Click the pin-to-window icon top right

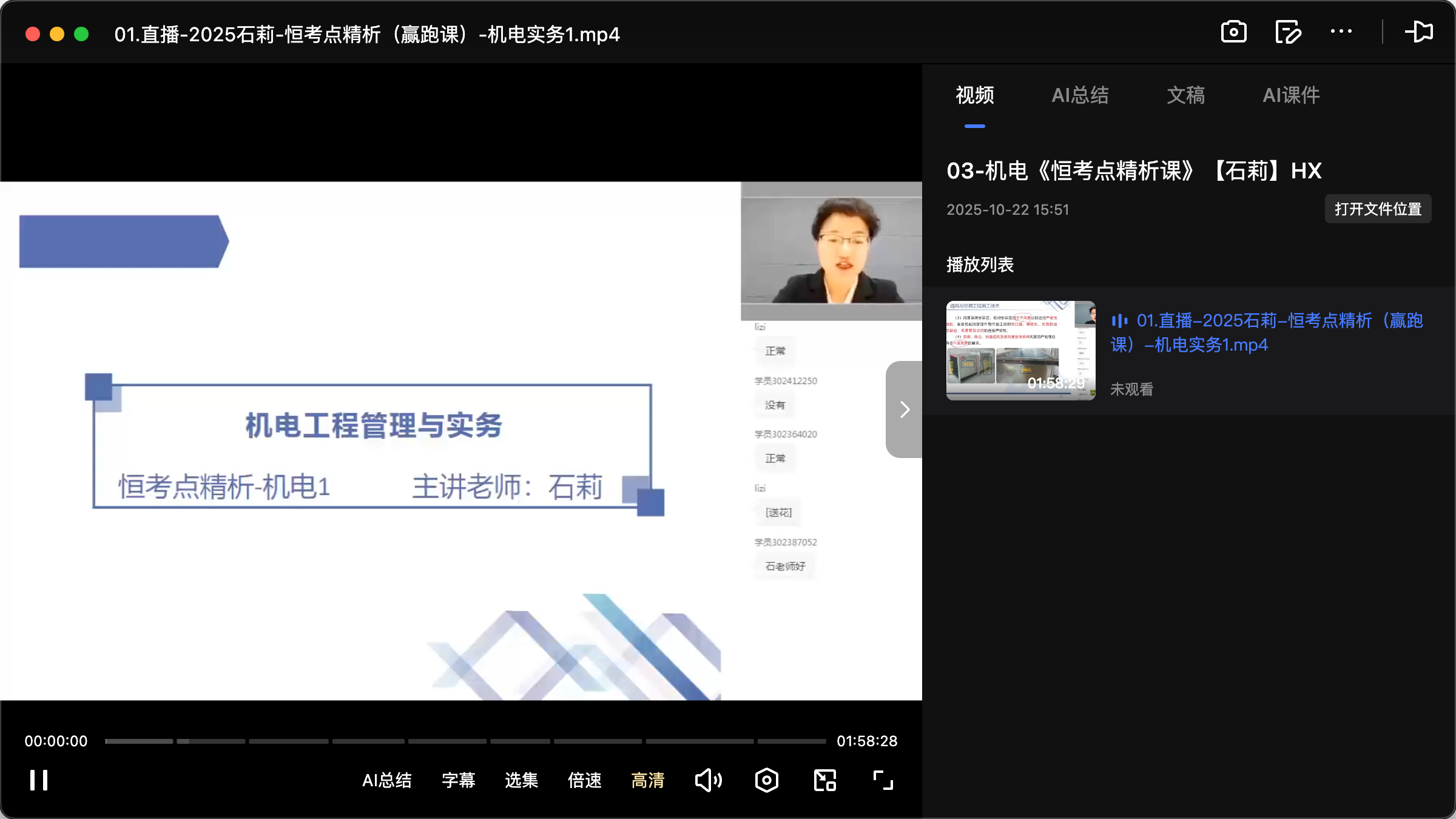(1420, 32)
